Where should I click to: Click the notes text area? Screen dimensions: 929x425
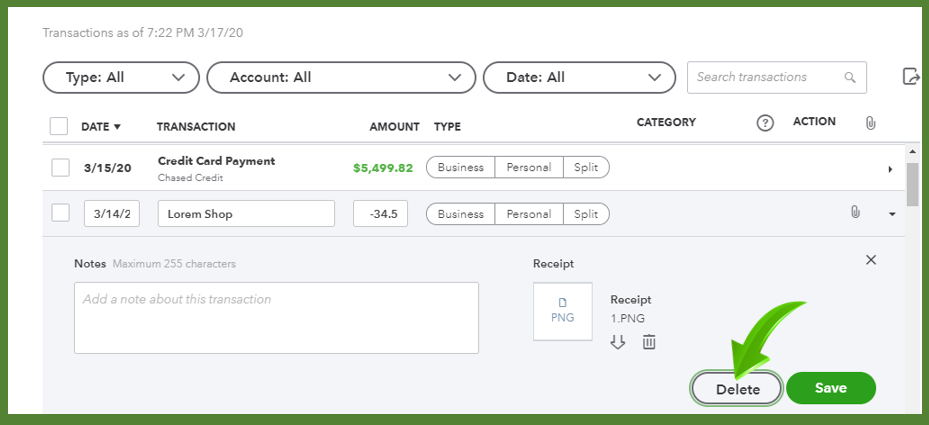[x=276, y=318]
